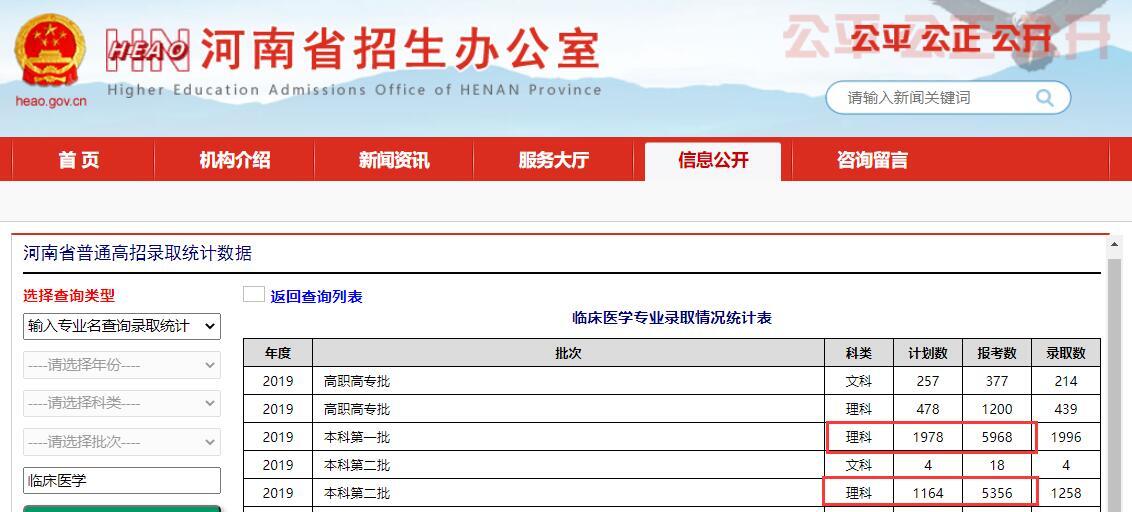1132x512 pixels.
Task: Open the 咨询留言 tab
Action: click(872, 160)
